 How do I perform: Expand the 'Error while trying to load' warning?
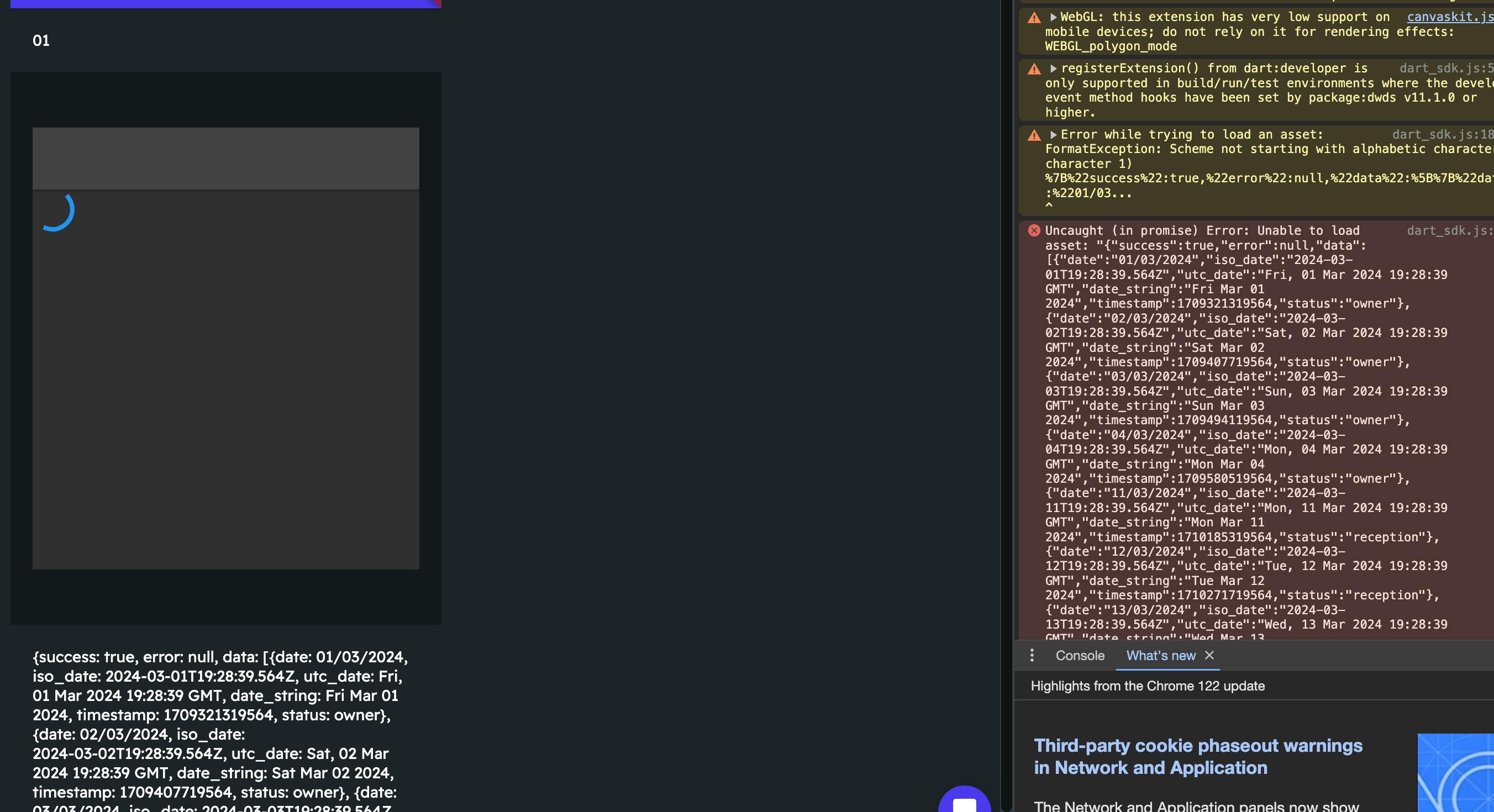coord(1053,135)
